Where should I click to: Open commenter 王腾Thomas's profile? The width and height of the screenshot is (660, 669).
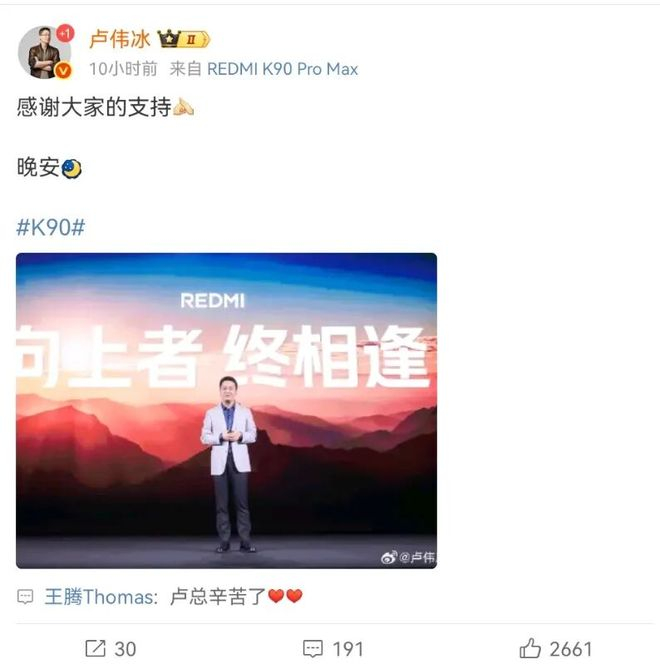click(100, 596)
